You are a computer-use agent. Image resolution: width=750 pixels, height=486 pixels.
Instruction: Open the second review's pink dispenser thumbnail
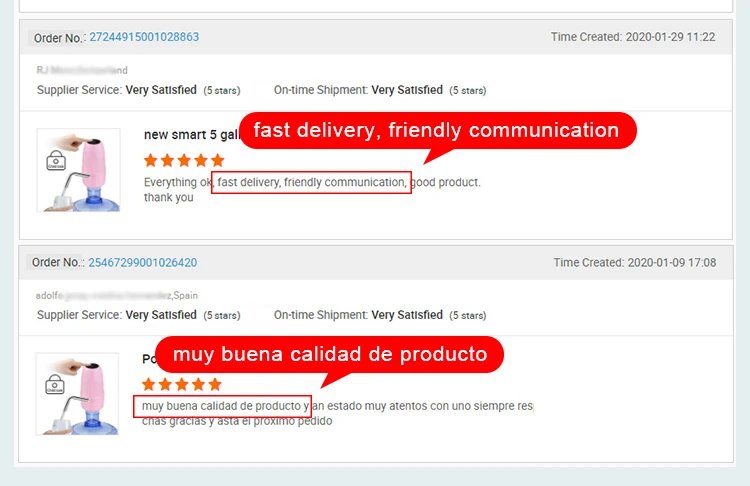click(79, 394)
